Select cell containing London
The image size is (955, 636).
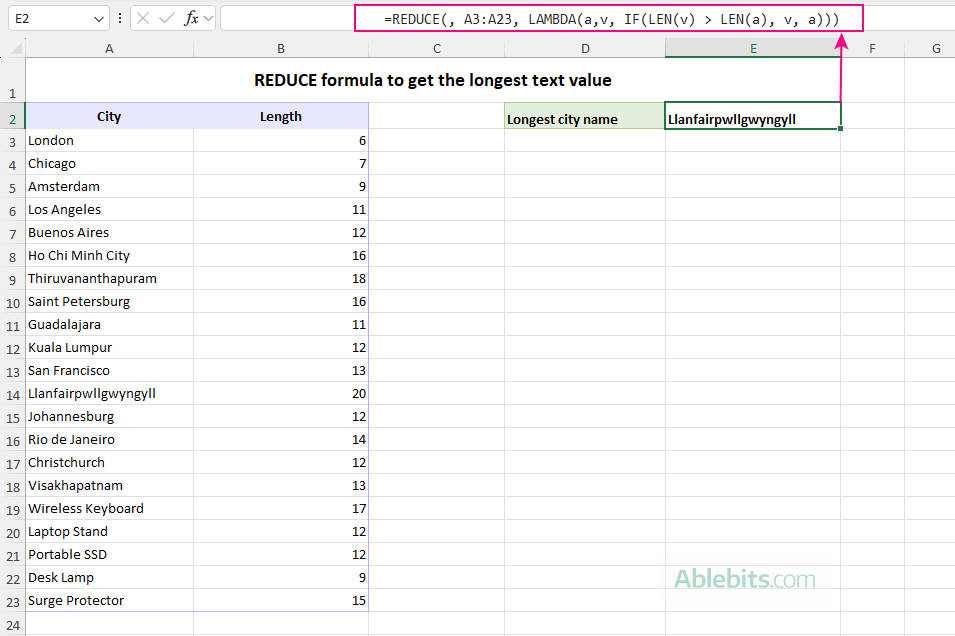coord(109,141)
